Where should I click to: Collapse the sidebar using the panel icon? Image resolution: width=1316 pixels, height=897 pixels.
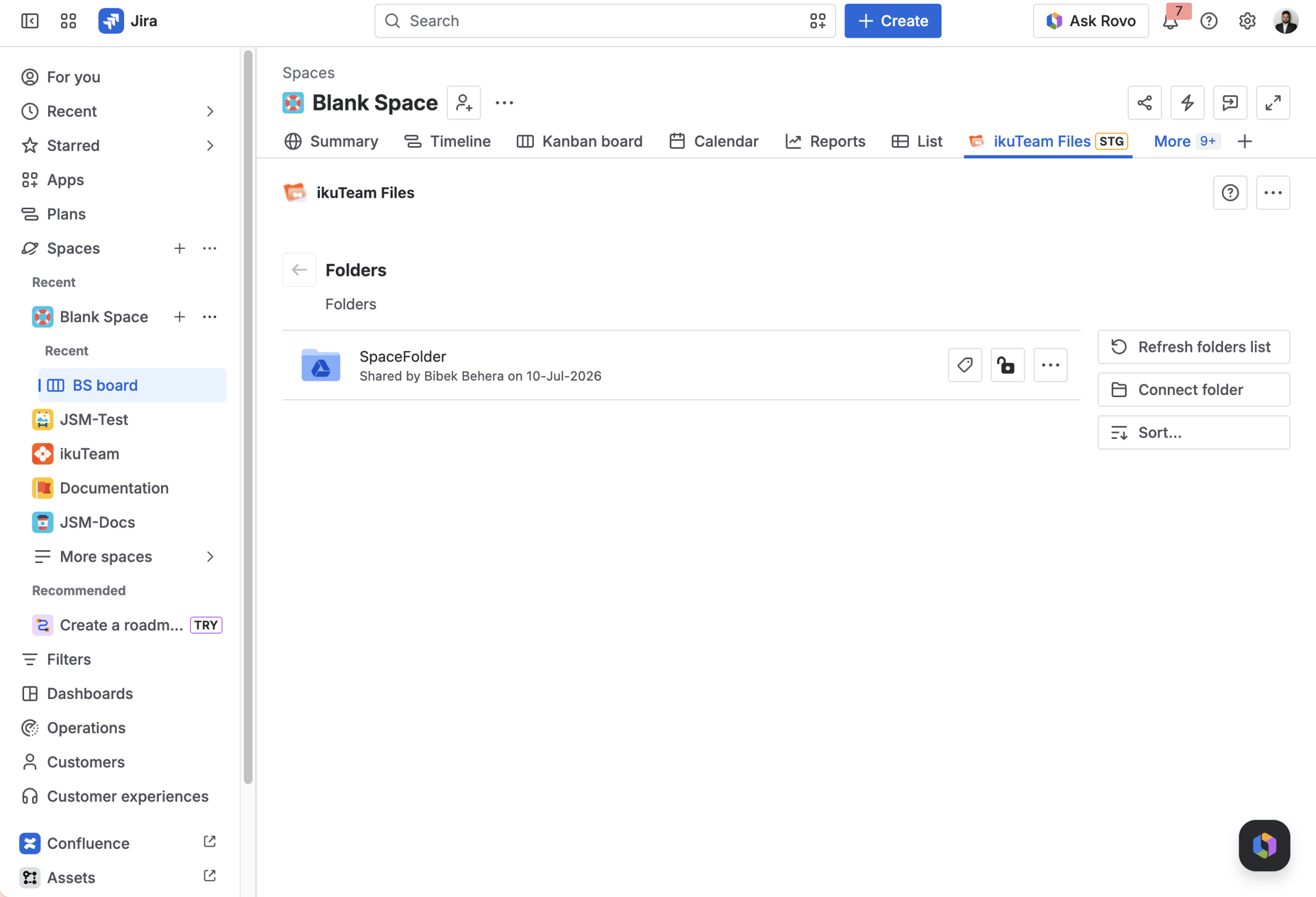coord(29,21)
